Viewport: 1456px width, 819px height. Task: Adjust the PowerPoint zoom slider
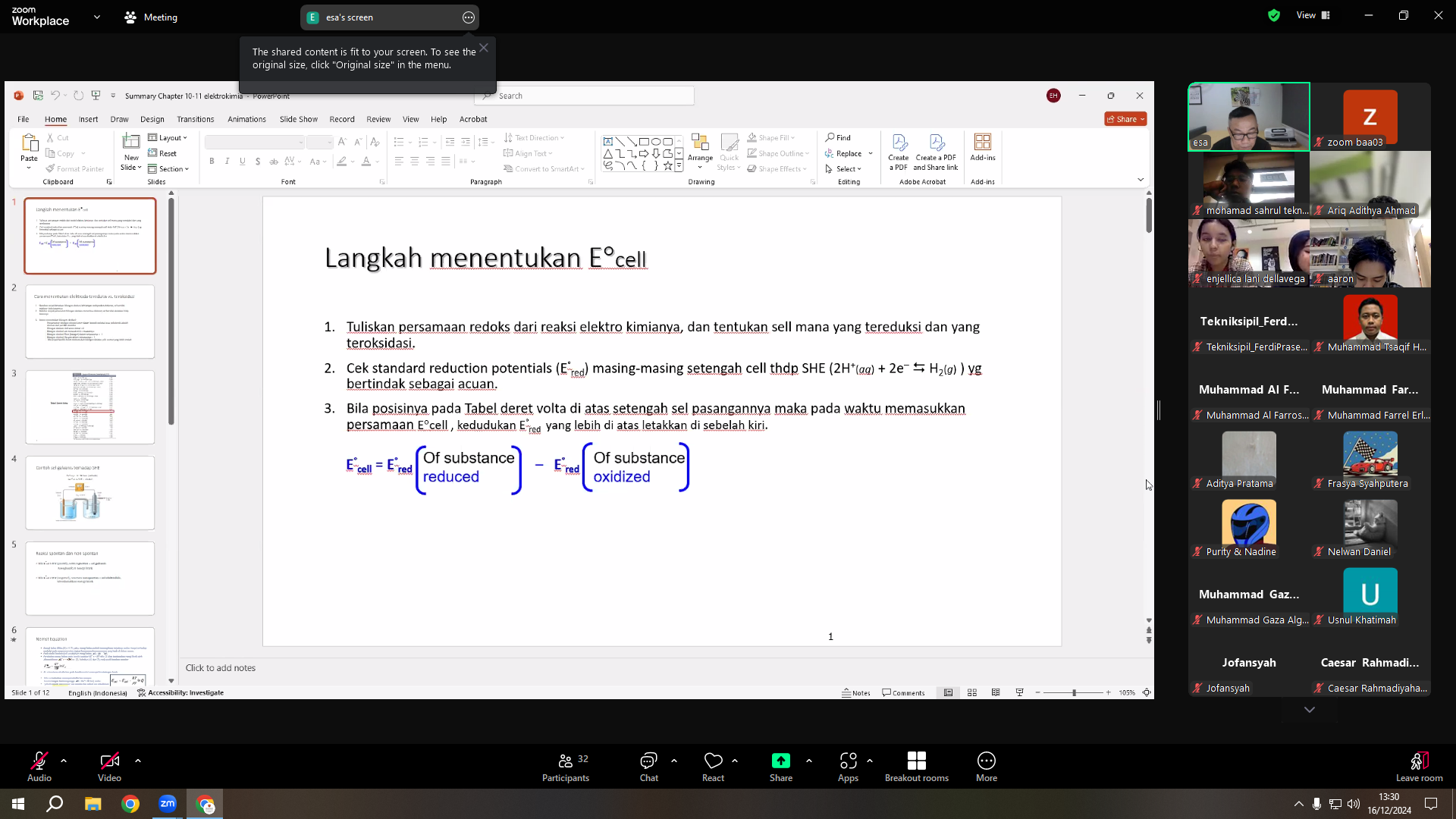[x=1074, y=692]
